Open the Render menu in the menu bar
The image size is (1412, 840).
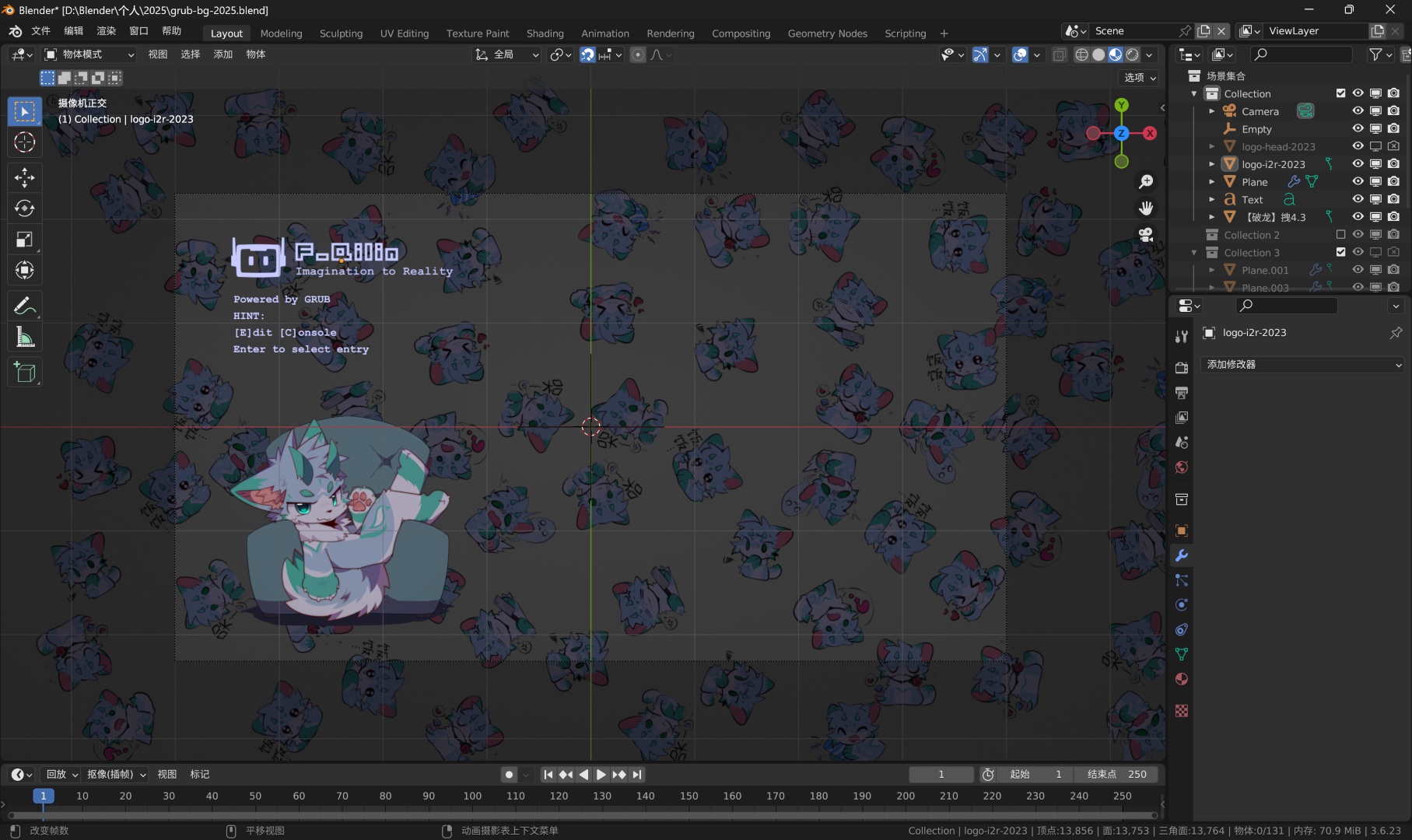tap(106, 31)
